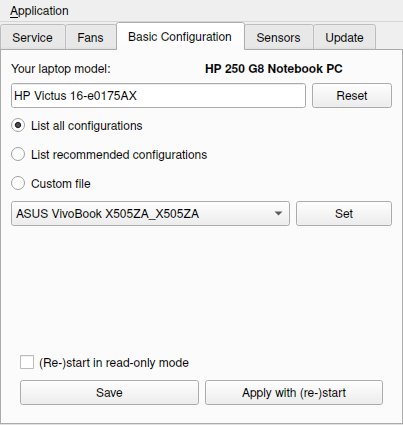Enable the (Re-)start in read-only mode checkbox
This screenshot has height=425, width=403.
pyautogui.click(x=27, y=362)
